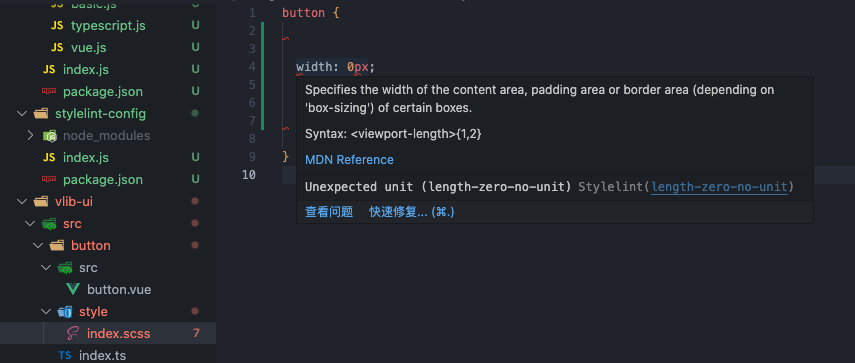Click line number 10 in gutter
Screen dimensions: 855x363
248,174
